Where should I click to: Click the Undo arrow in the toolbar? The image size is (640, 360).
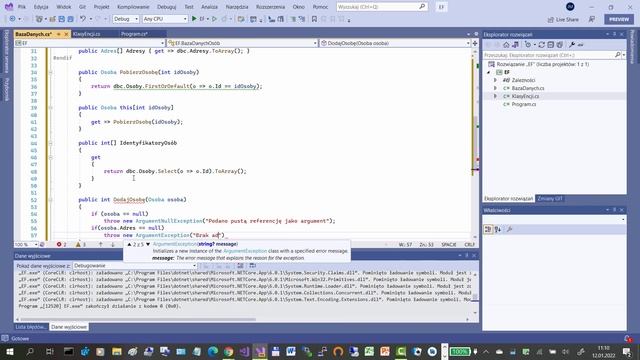(83, 19)
